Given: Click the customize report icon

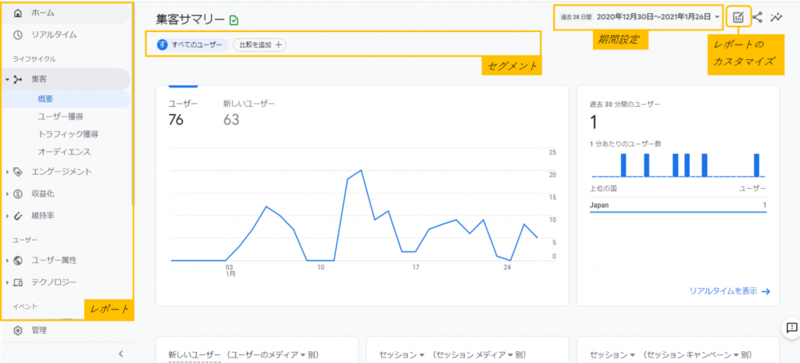Looking at the screenshot, I should pos(738,17).
